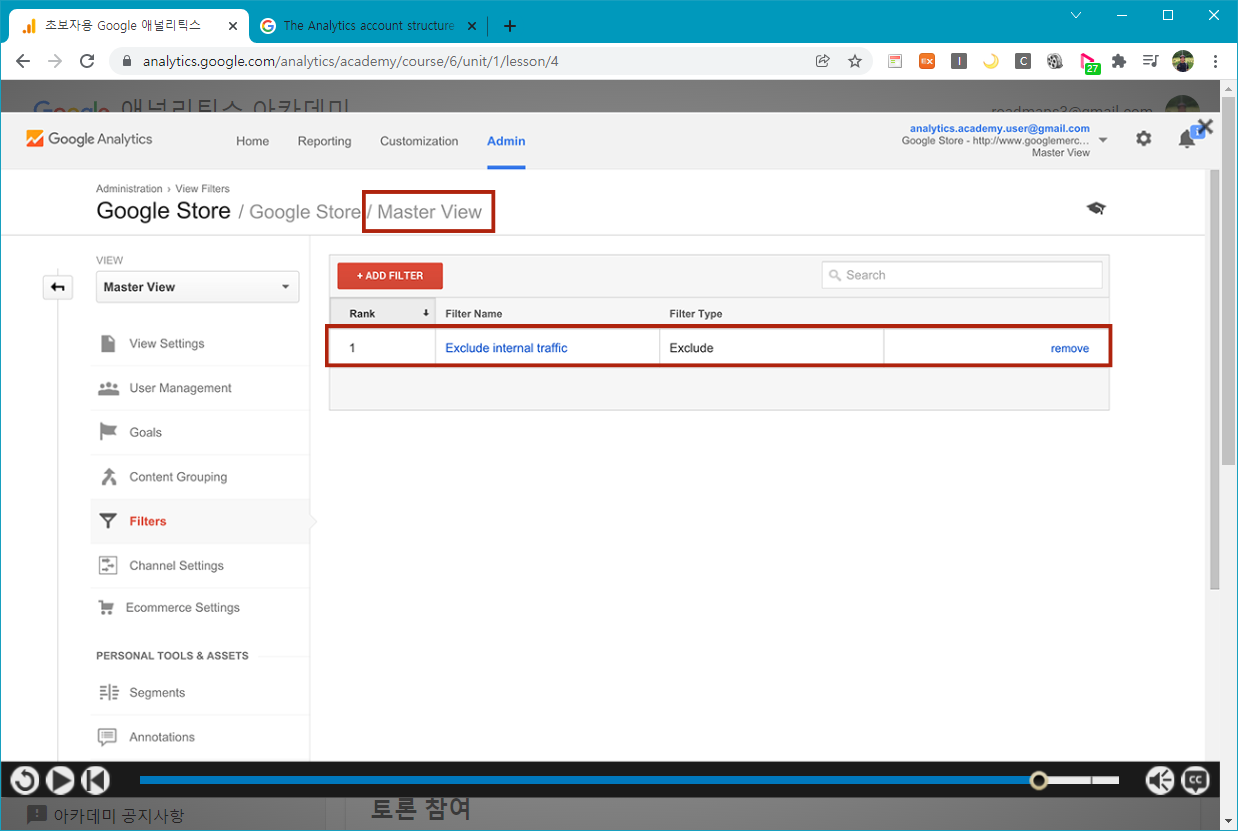The image size is (1238, 831).
Task: Click the User Management people icon
Action: click(x=108, y=388)
